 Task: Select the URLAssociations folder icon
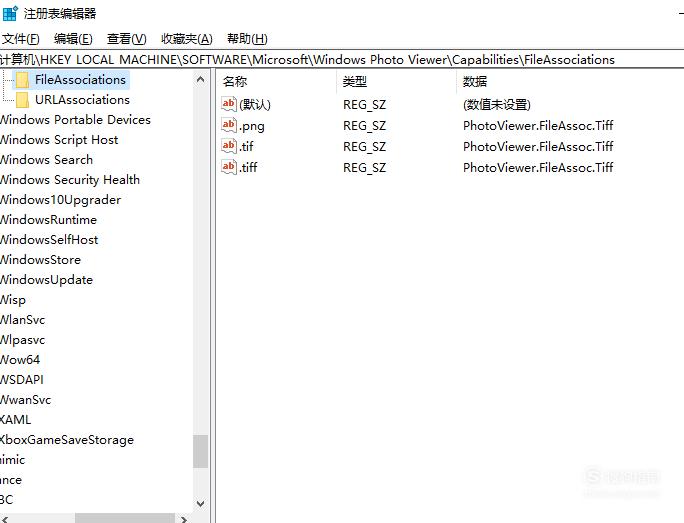tap(22, 100)
